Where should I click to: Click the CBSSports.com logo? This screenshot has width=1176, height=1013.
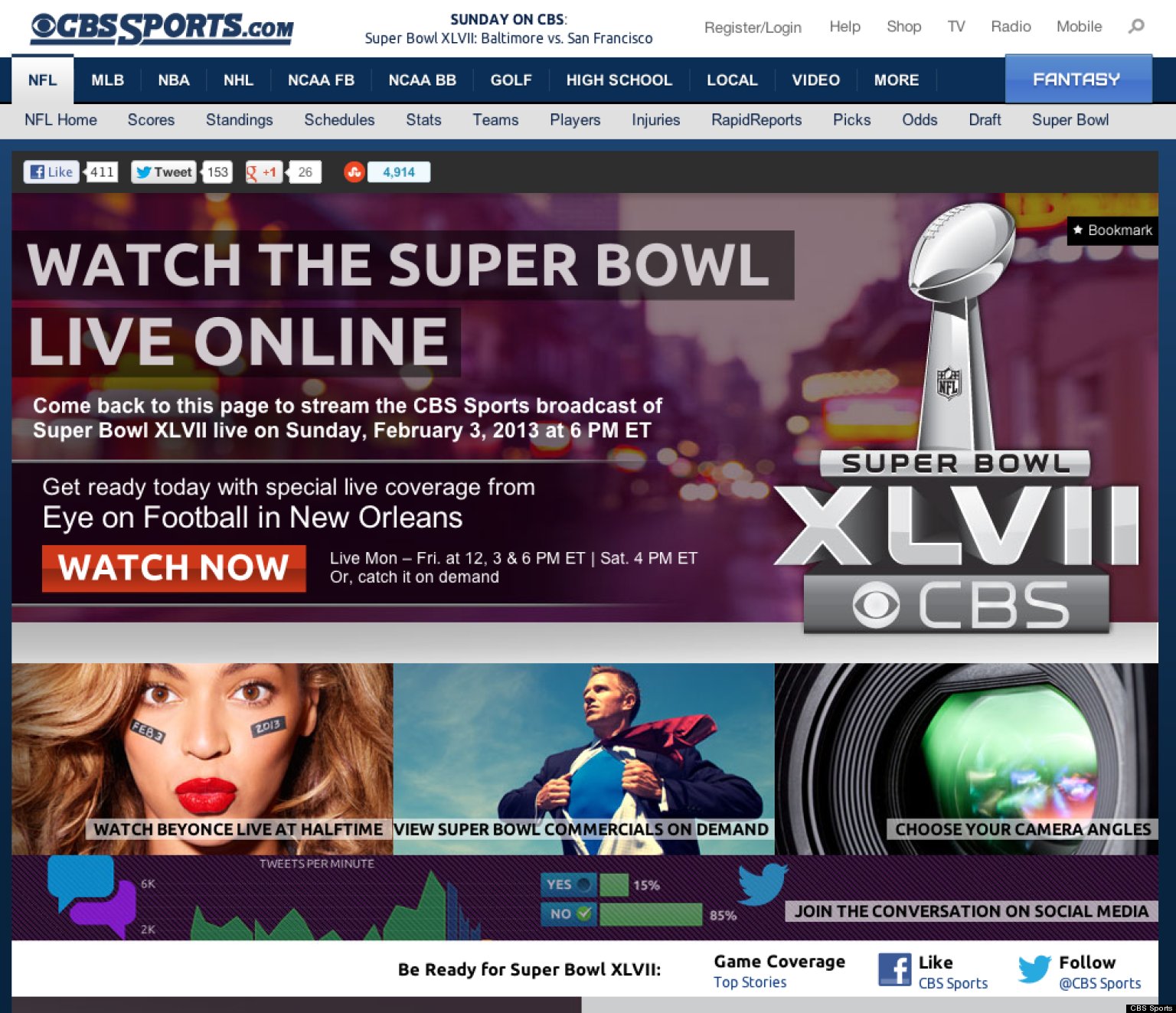click(x=162, y=28)
